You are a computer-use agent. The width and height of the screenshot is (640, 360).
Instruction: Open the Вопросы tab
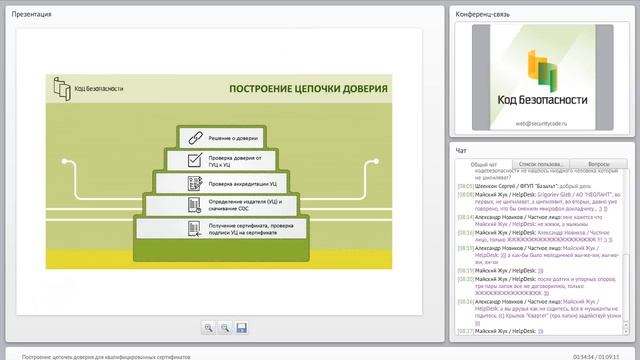(599, 164)
